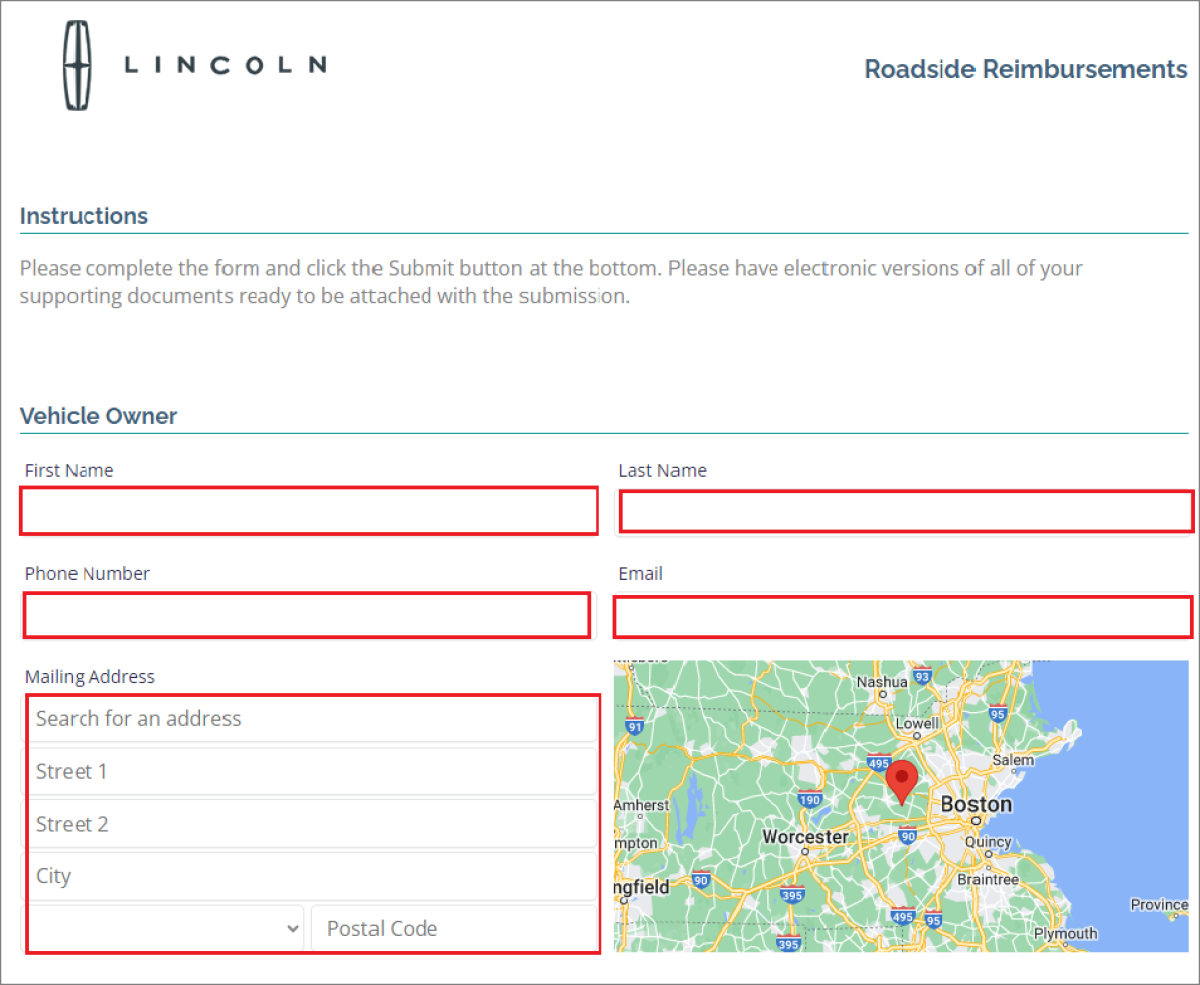Click Salem label on the map
The height and width of the screenshot is (985, 1200).
click(x=1013, y=760)
